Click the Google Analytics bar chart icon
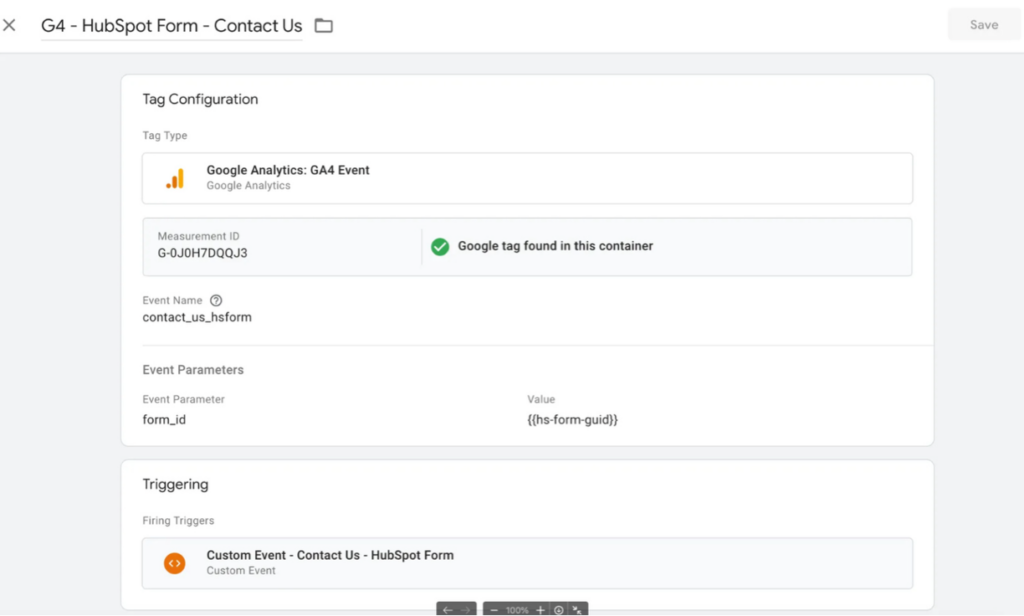The width and height of the screenshot is (1024, 616). point(175,178)
